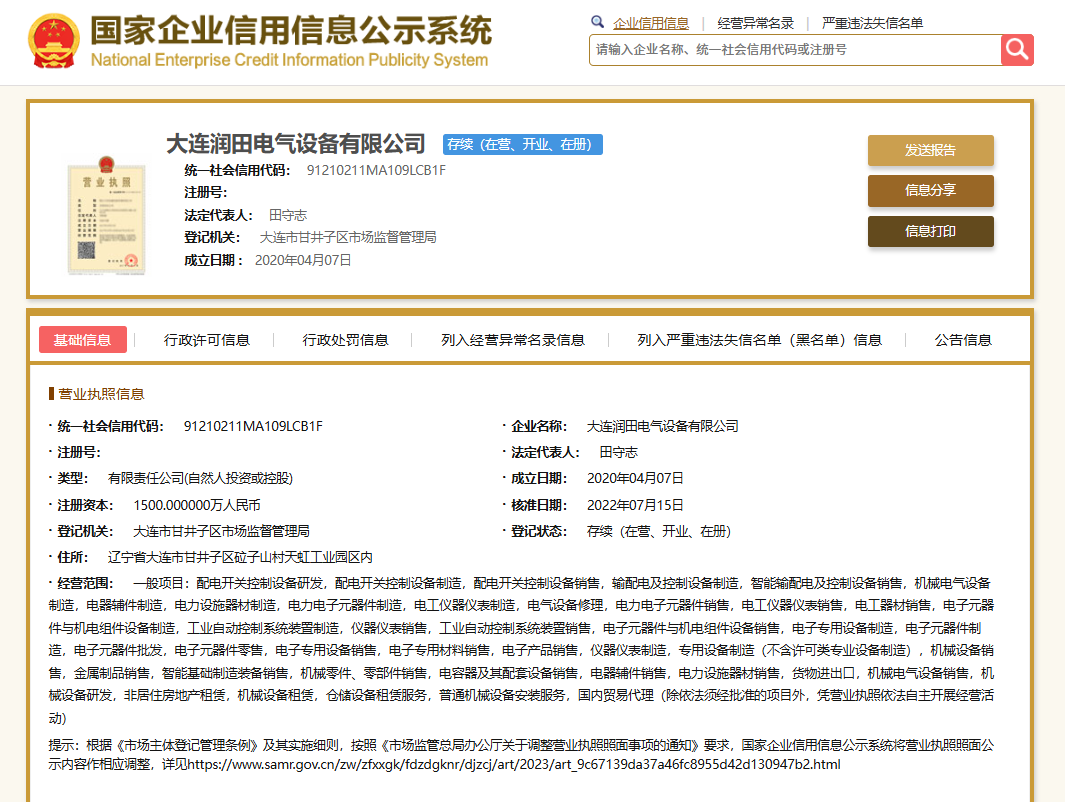Open the 列入经营异常名录信息 tab
Image resolution: width=1065 pixels, height=802 pixels.
(x=513, y=340)
